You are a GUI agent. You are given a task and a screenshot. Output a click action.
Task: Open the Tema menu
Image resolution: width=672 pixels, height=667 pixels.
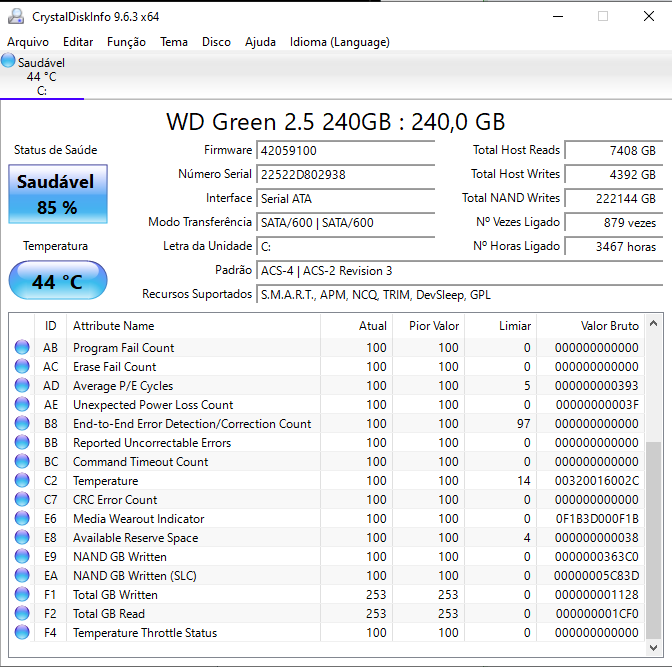[x=174, y=42]
